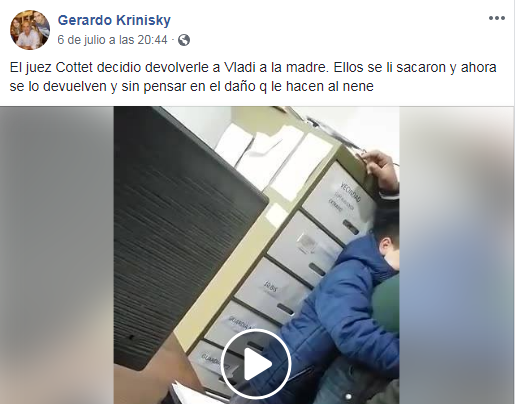
Task: Click the word nene ending the caption
Action: pyautogui.click(x=359, y=86)
